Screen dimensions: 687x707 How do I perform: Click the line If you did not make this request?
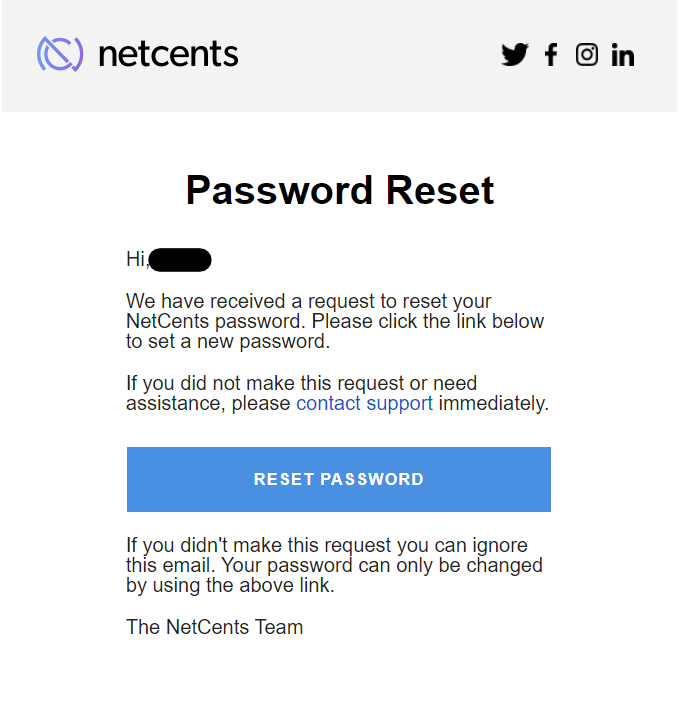tap(302, 383)
